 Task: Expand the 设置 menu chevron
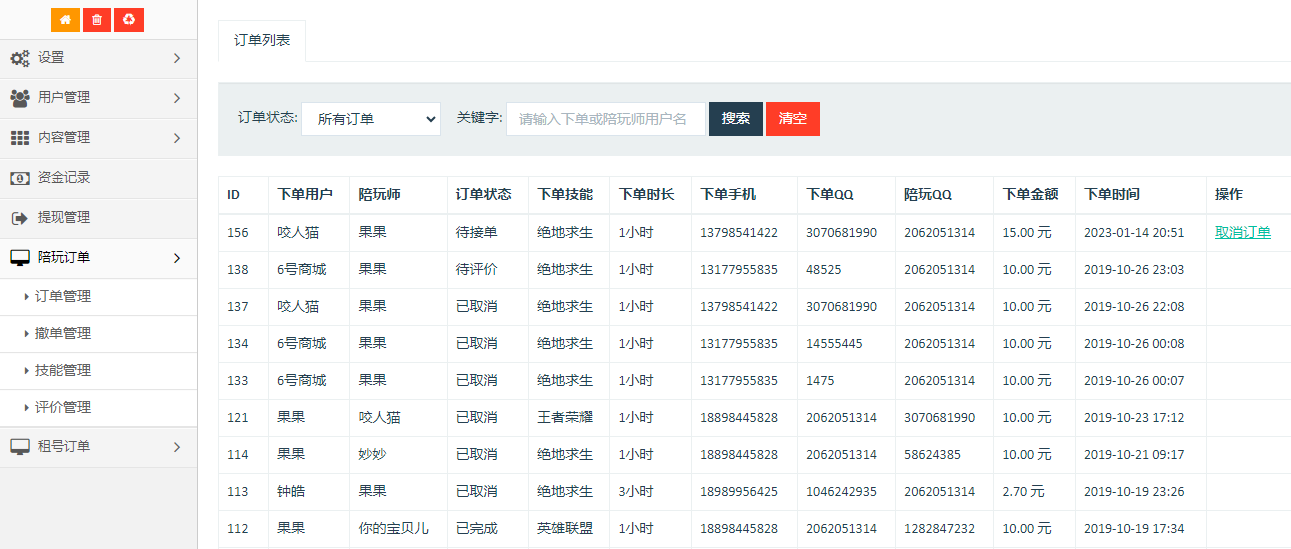click(177, 58)
